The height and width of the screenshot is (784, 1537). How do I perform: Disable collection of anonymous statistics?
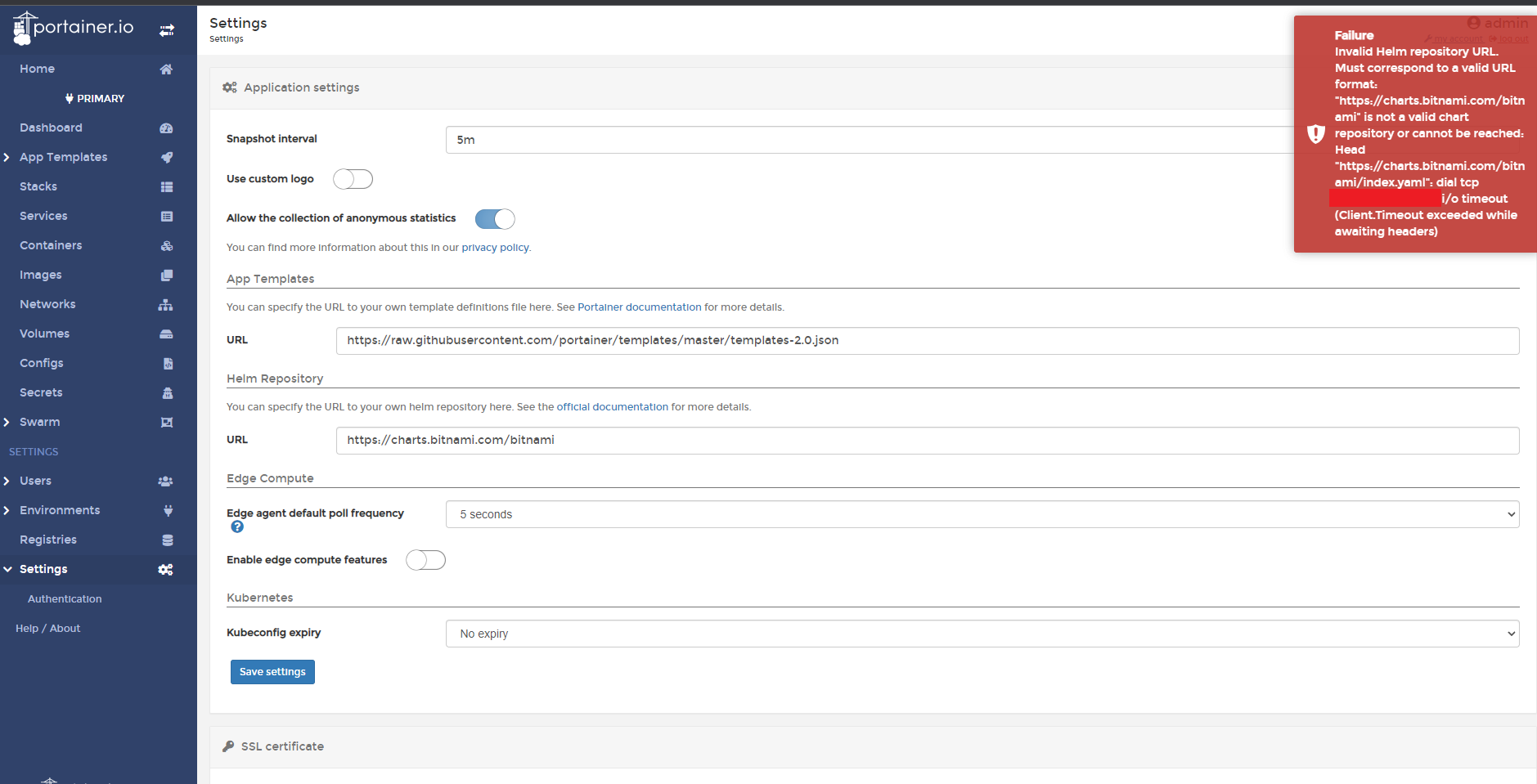coord(495,218)
